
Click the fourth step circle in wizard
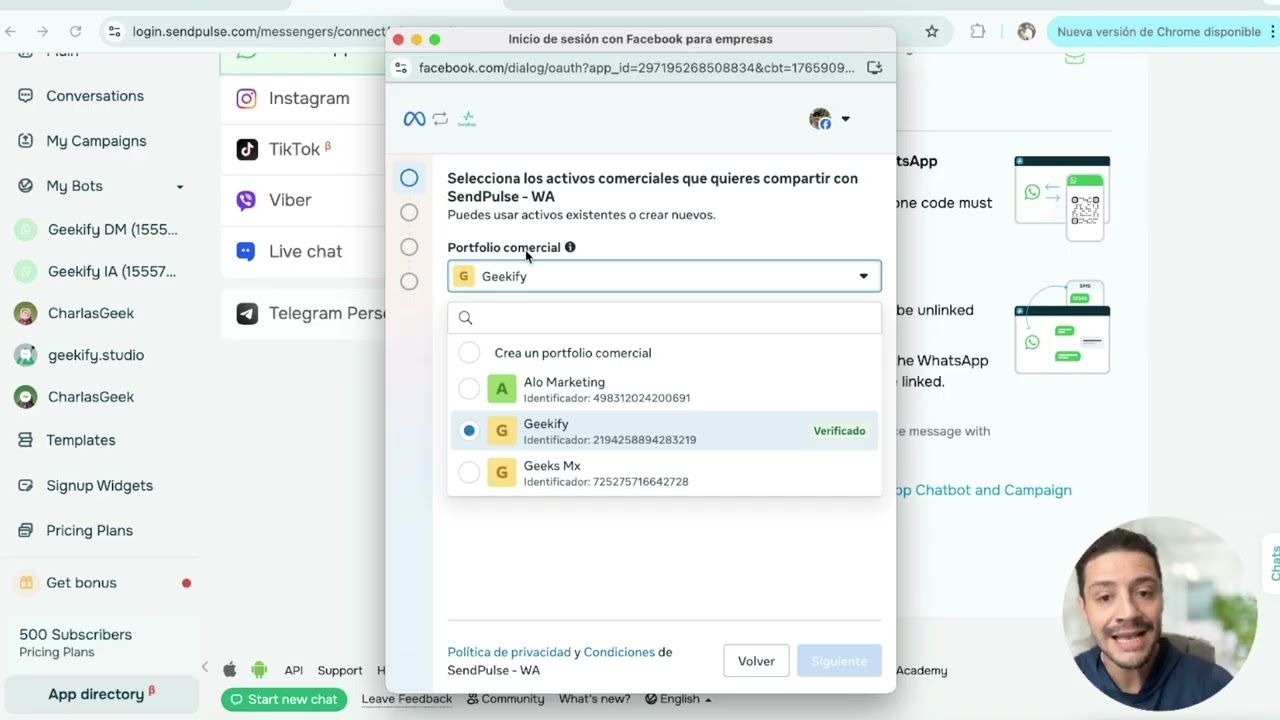click(409, 281)
